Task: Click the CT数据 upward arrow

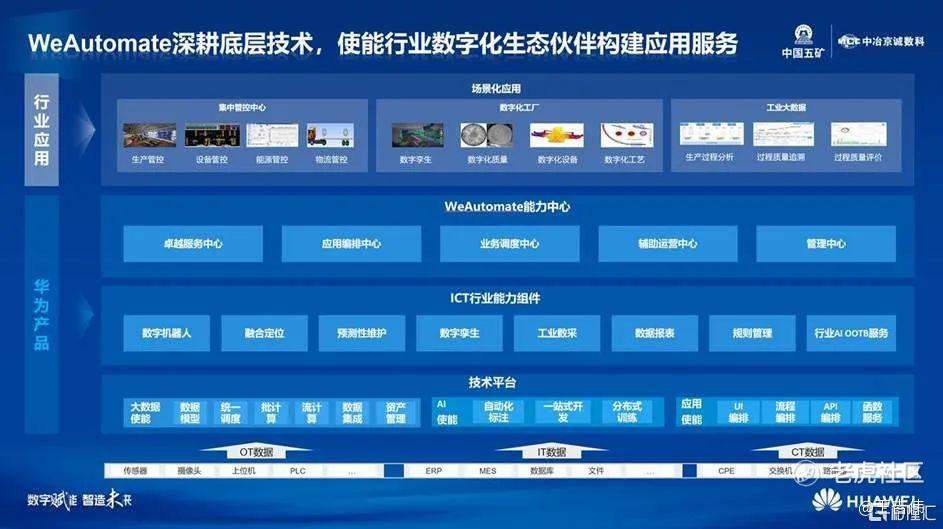Action: pyautogui.click(x=807, y=451)
